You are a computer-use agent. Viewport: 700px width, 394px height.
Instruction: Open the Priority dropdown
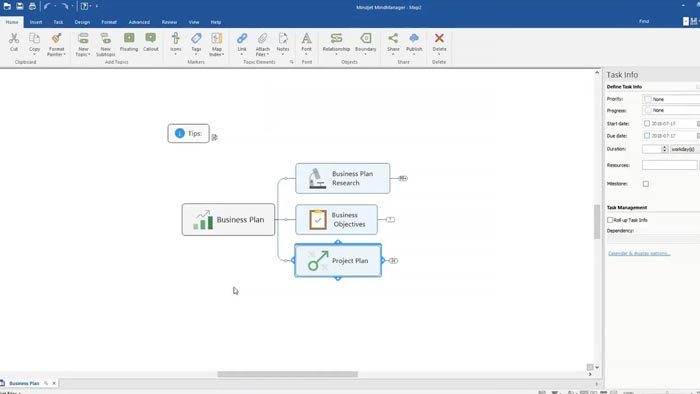click(671, 99)
